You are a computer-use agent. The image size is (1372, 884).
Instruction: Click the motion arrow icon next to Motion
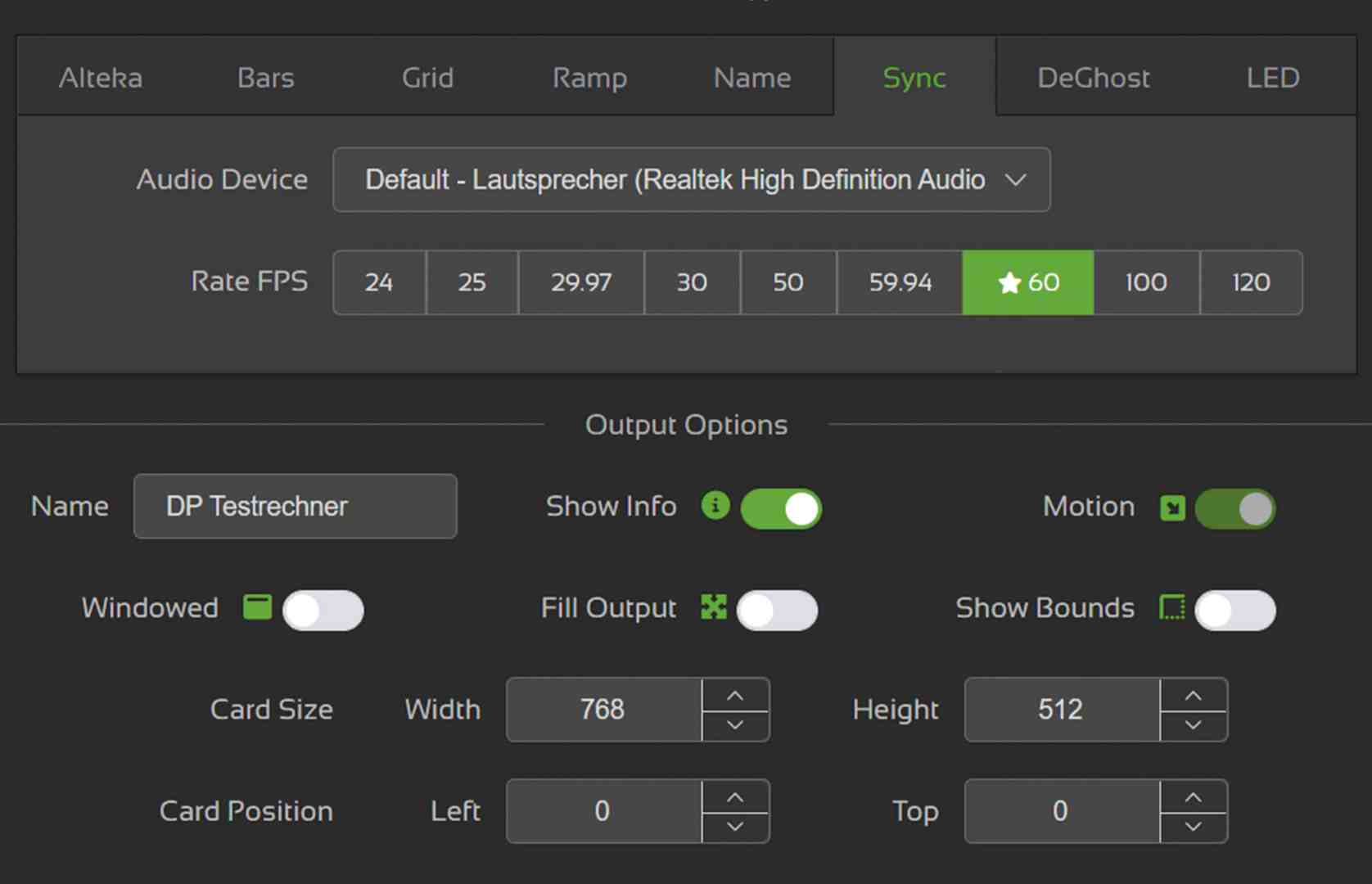(x=1172, y=507)
